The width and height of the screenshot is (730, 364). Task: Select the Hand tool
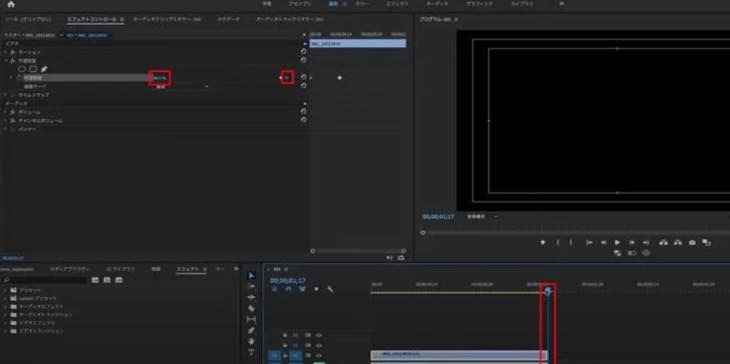click(x=251, y=341)
